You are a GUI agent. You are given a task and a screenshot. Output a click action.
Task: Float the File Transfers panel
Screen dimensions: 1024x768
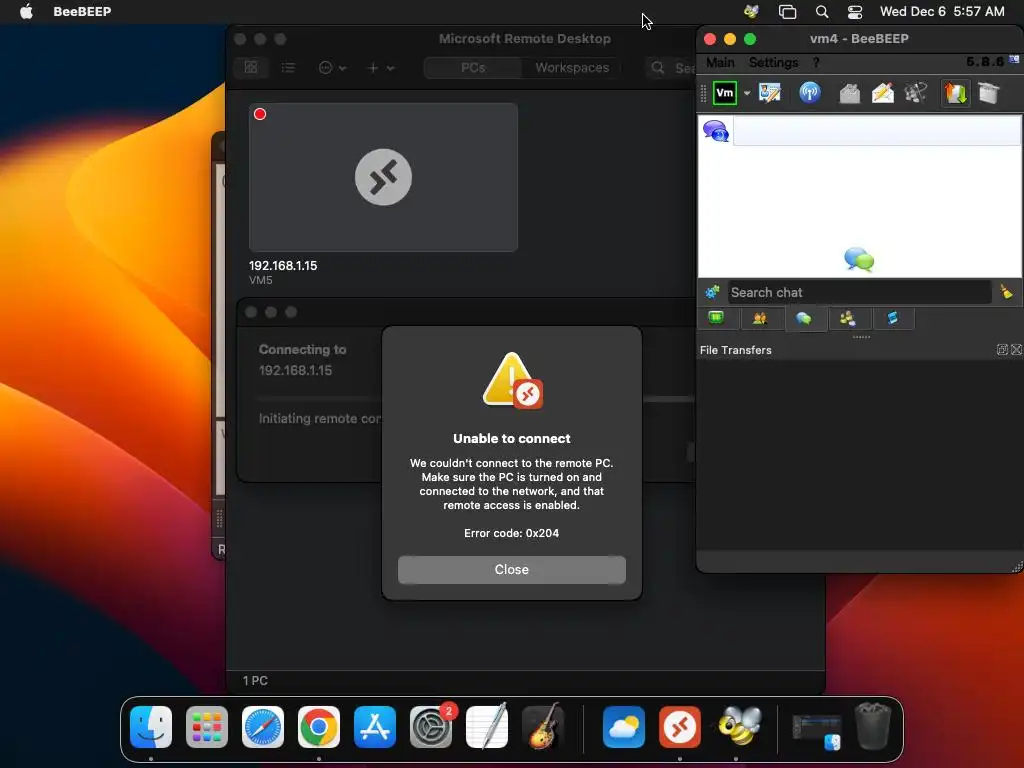pyautogui.click(x=1002, y=350)
